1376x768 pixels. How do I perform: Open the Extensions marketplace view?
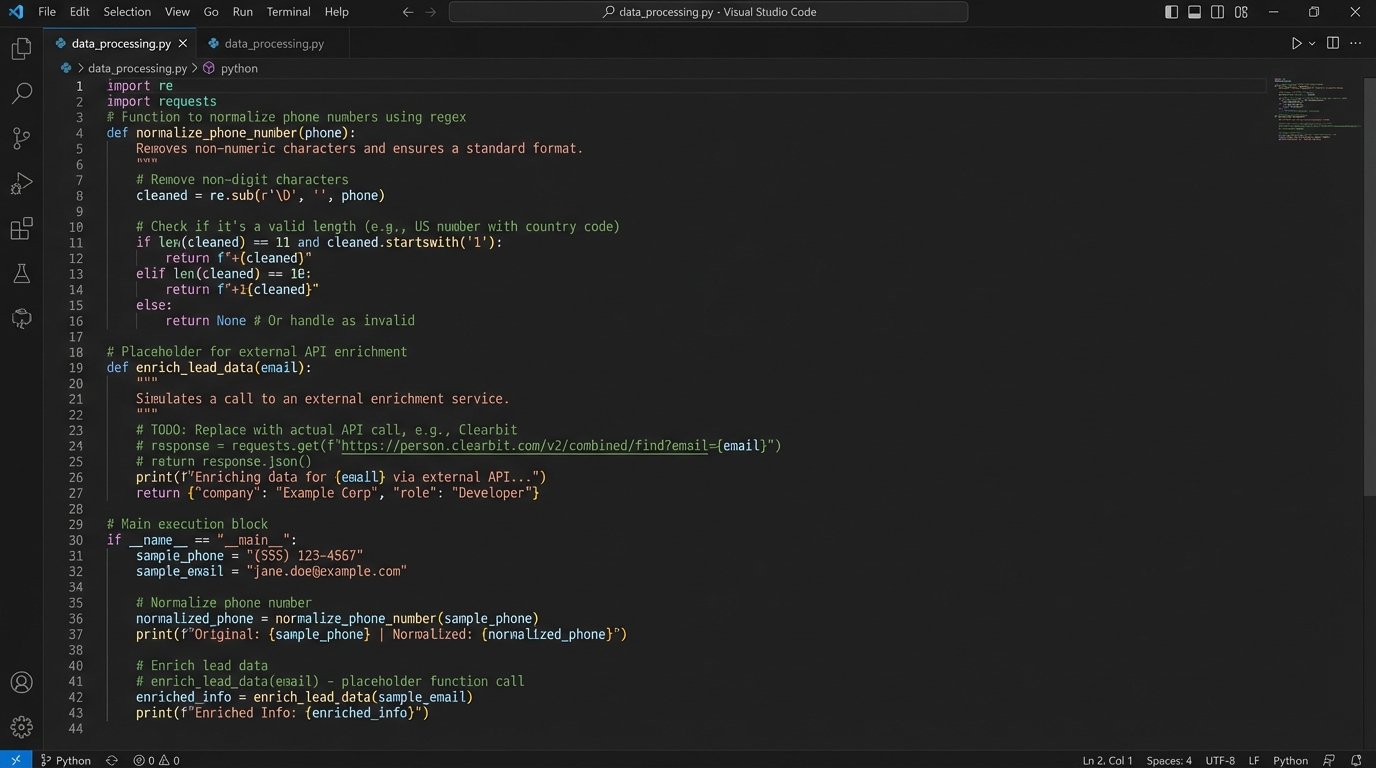21,229
